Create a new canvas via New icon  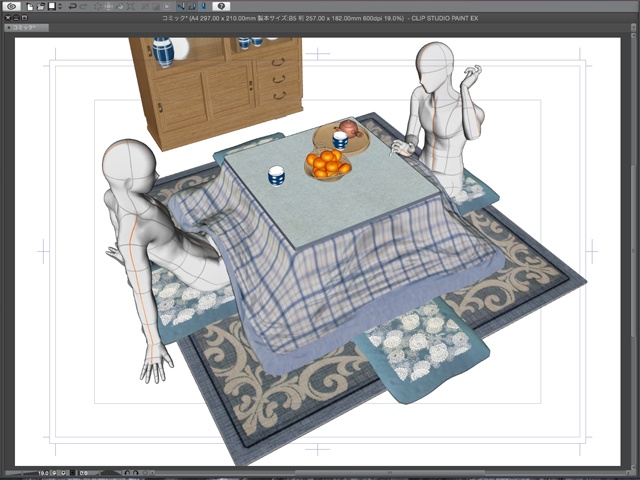(x=30, y=7)
